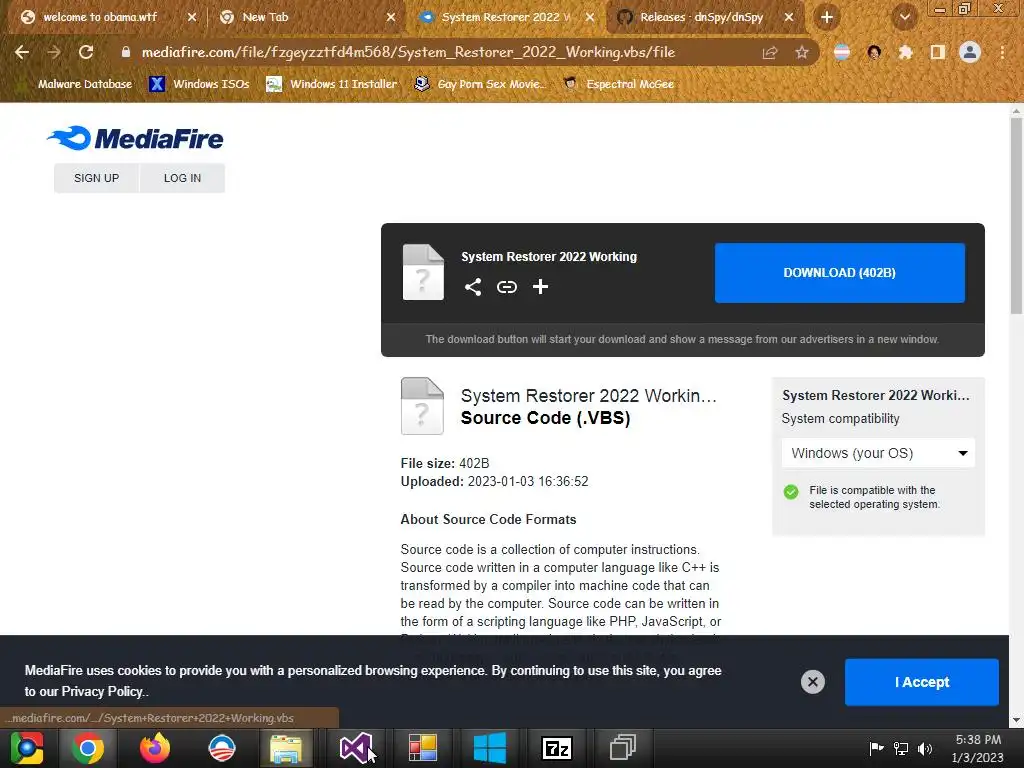Expand the Windows (your OS) dropdown
The image size is (1024, 768).
coord(878,453)
